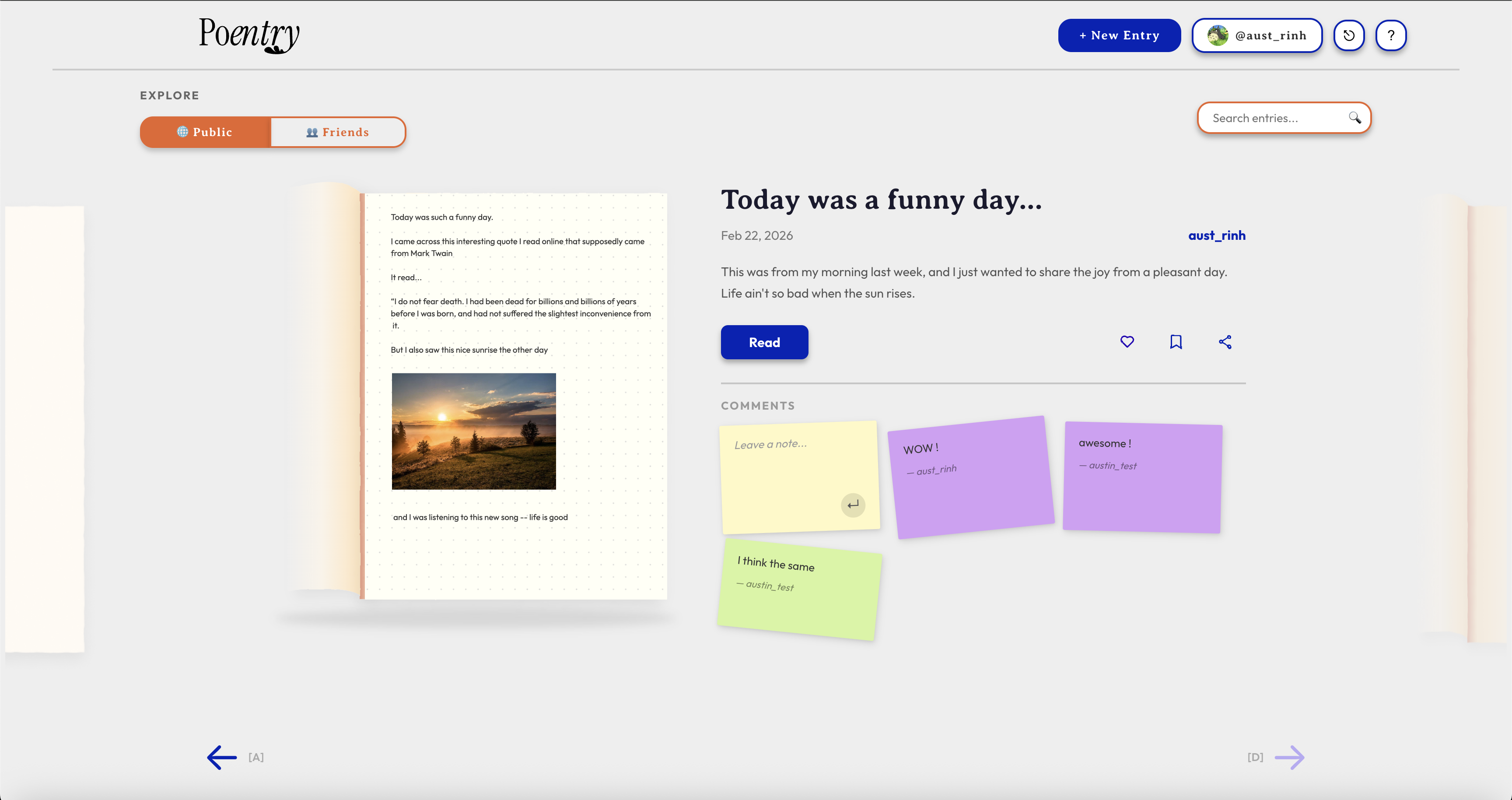
Task: Click the share icon
Action: [1225, 342]
